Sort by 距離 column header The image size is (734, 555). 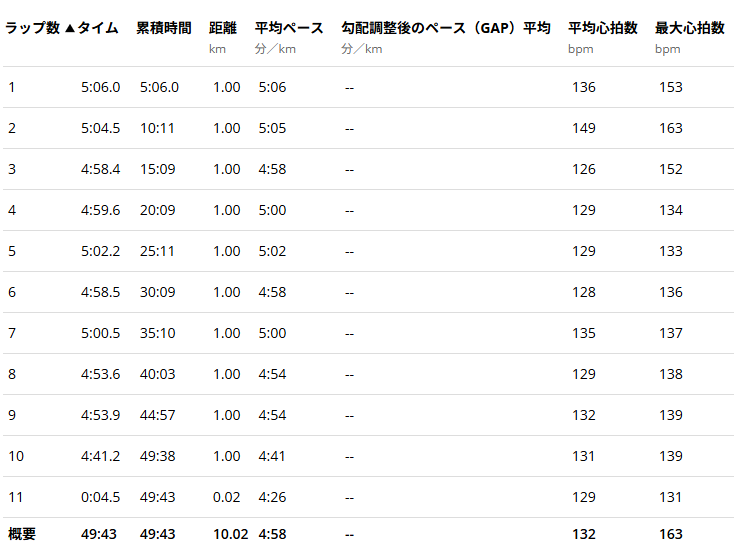(x=223, y=28)
